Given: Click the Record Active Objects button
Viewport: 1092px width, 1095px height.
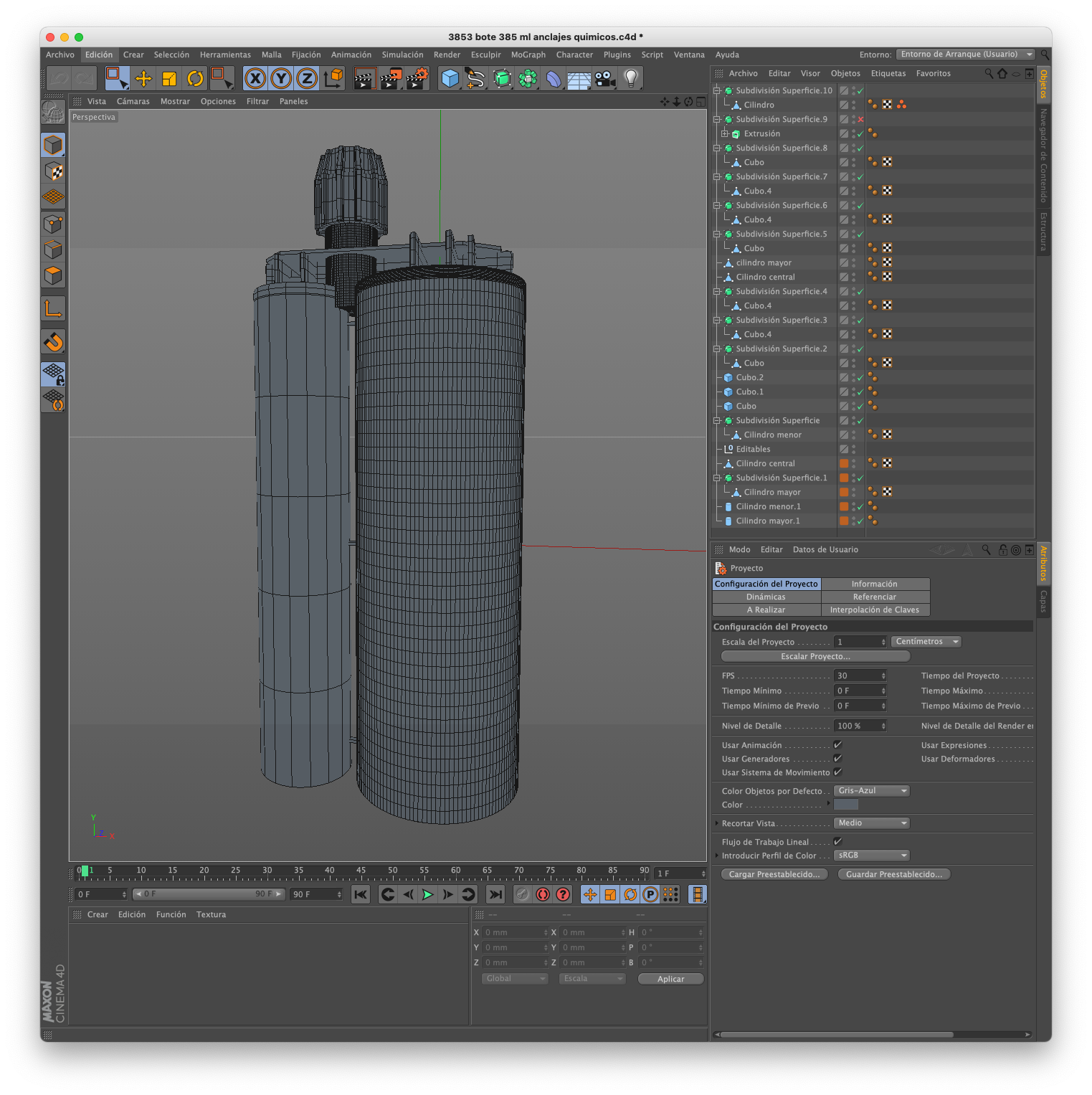Looking at the screenshot, I should click(x=523, y=894).
